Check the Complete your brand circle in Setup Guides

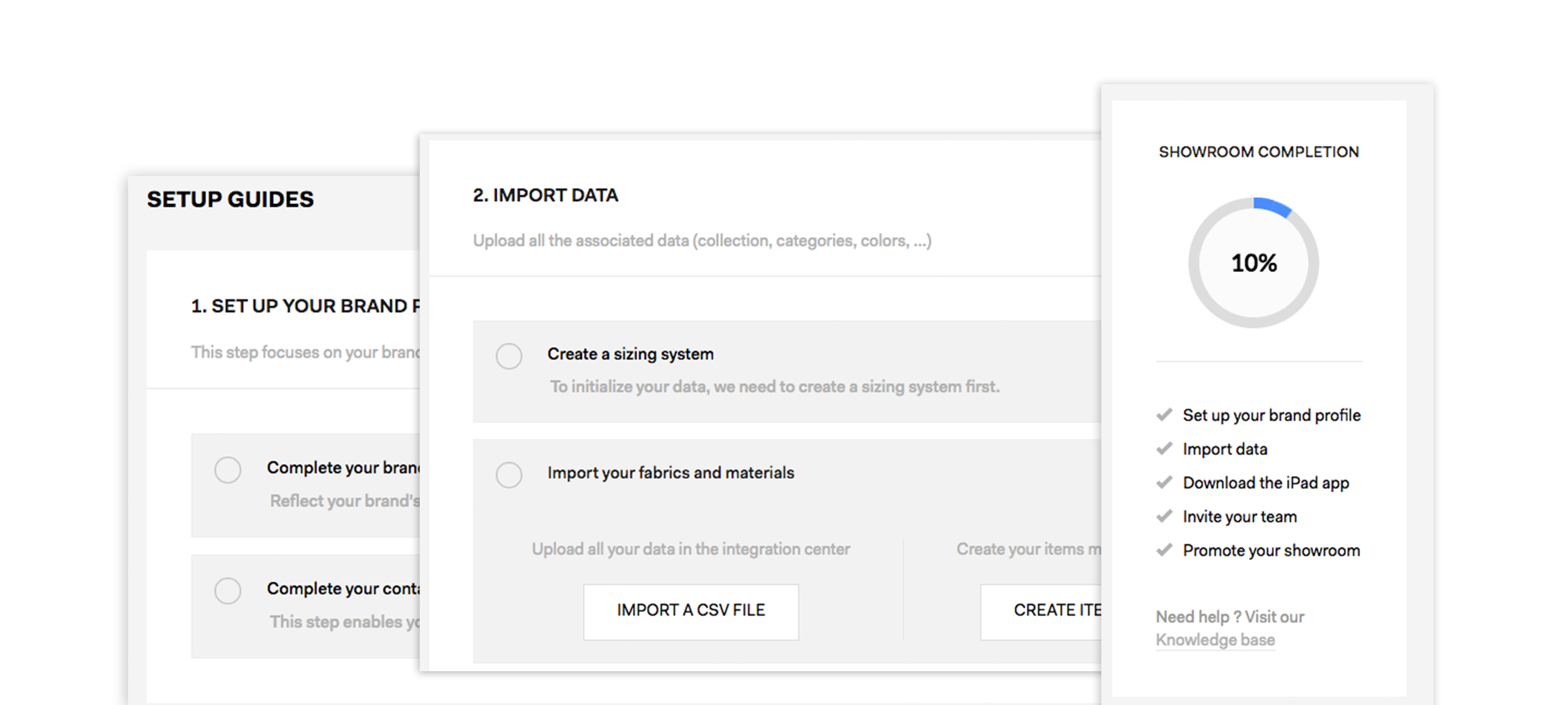click(x=228, y=470)
